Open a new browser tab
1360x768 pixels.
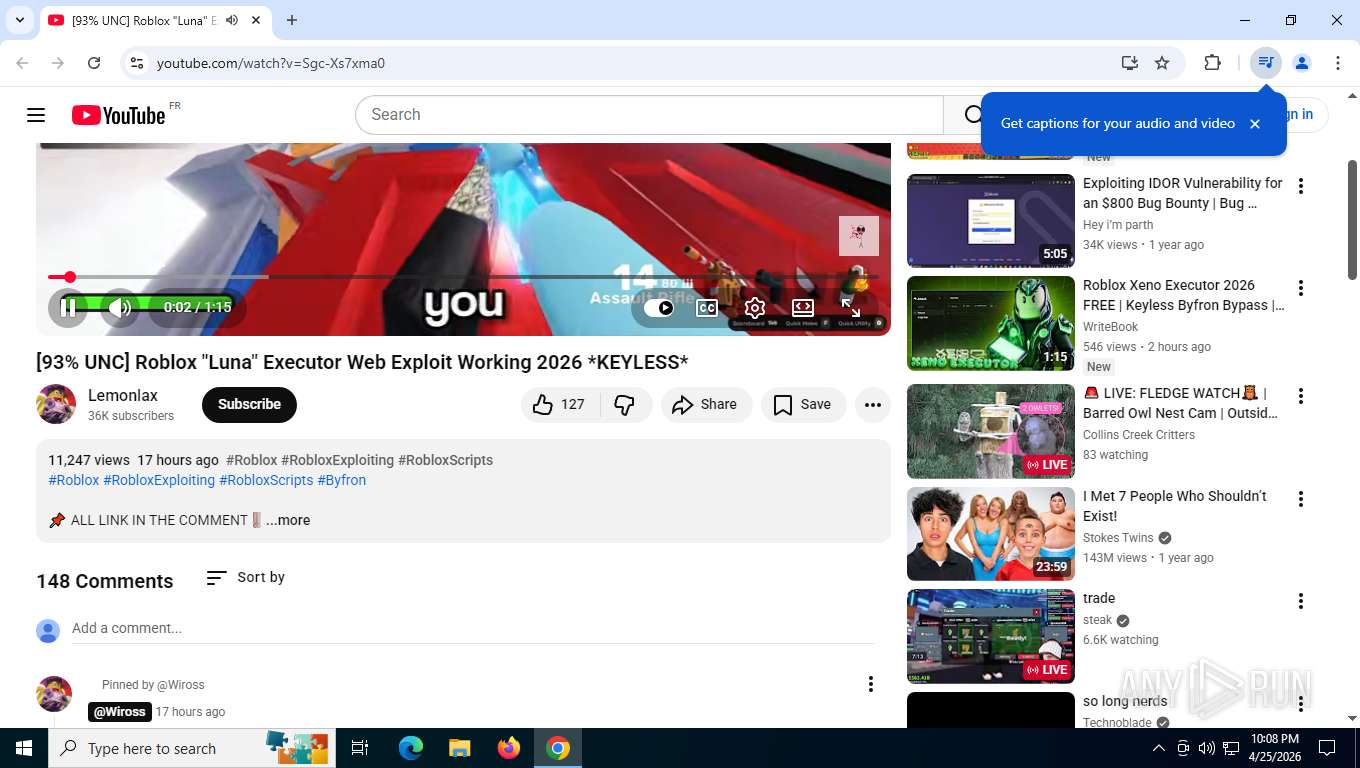292,20
